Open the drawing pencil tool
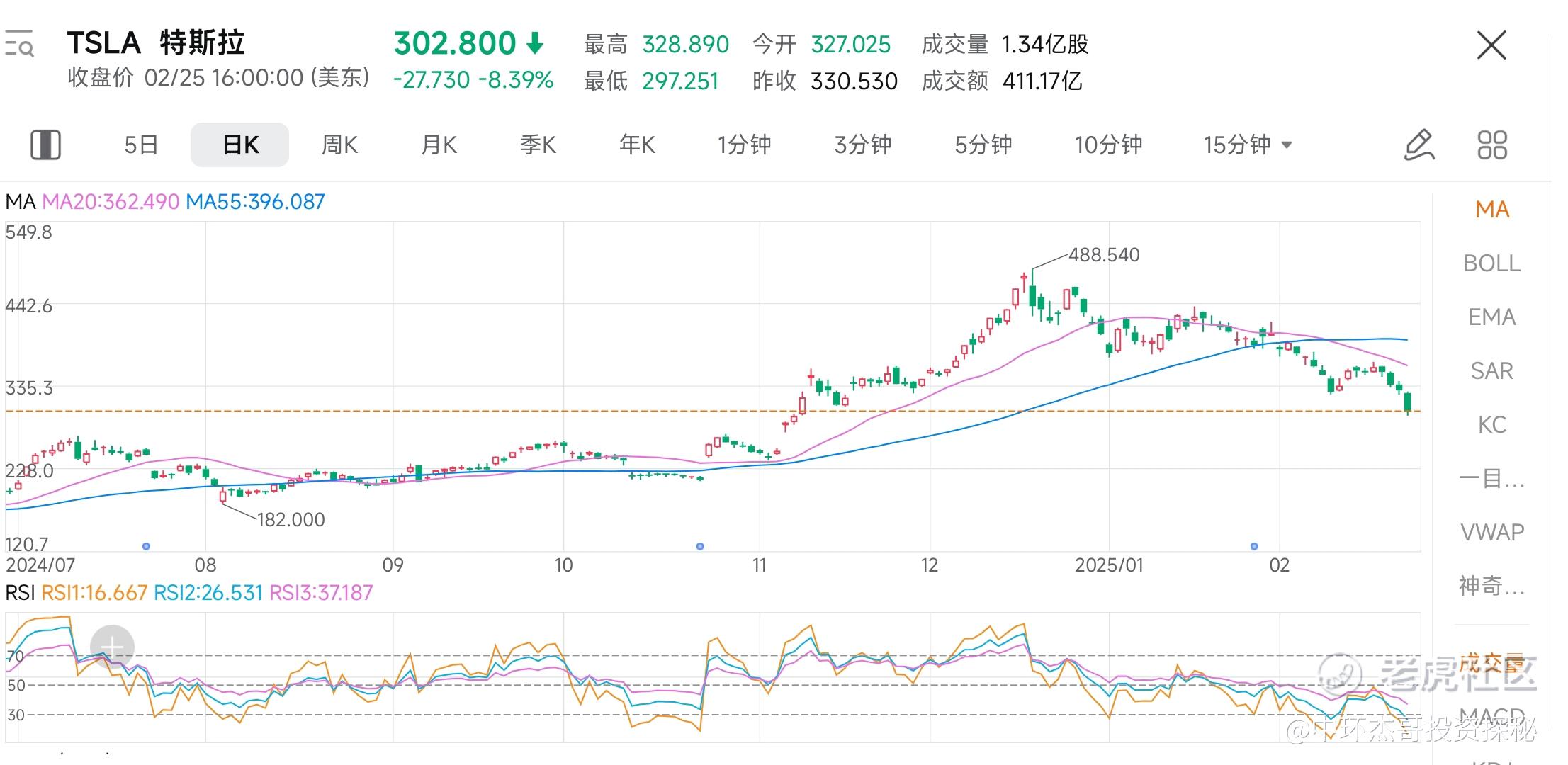 click(1418, 144)
